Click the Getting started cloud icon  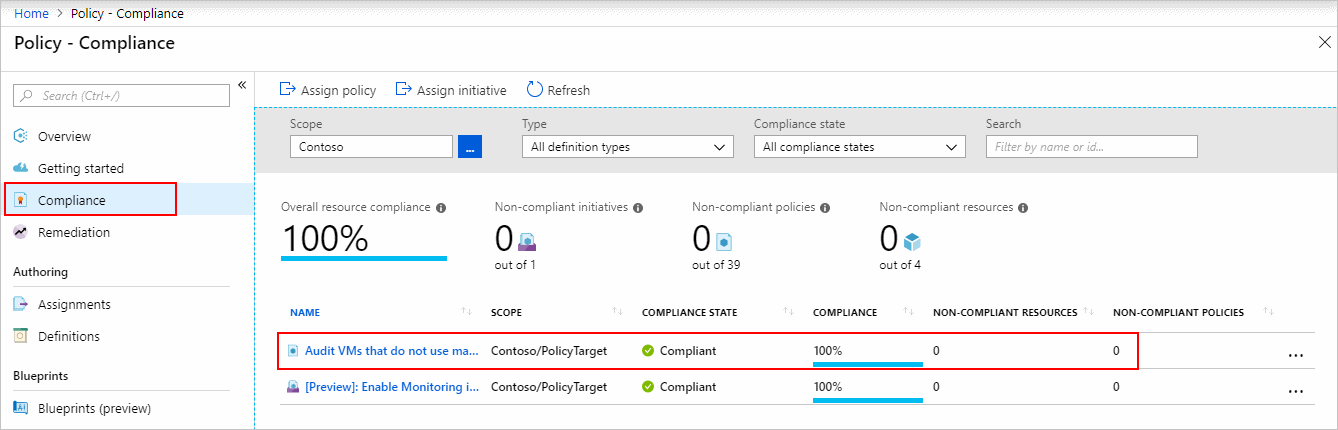21,168
